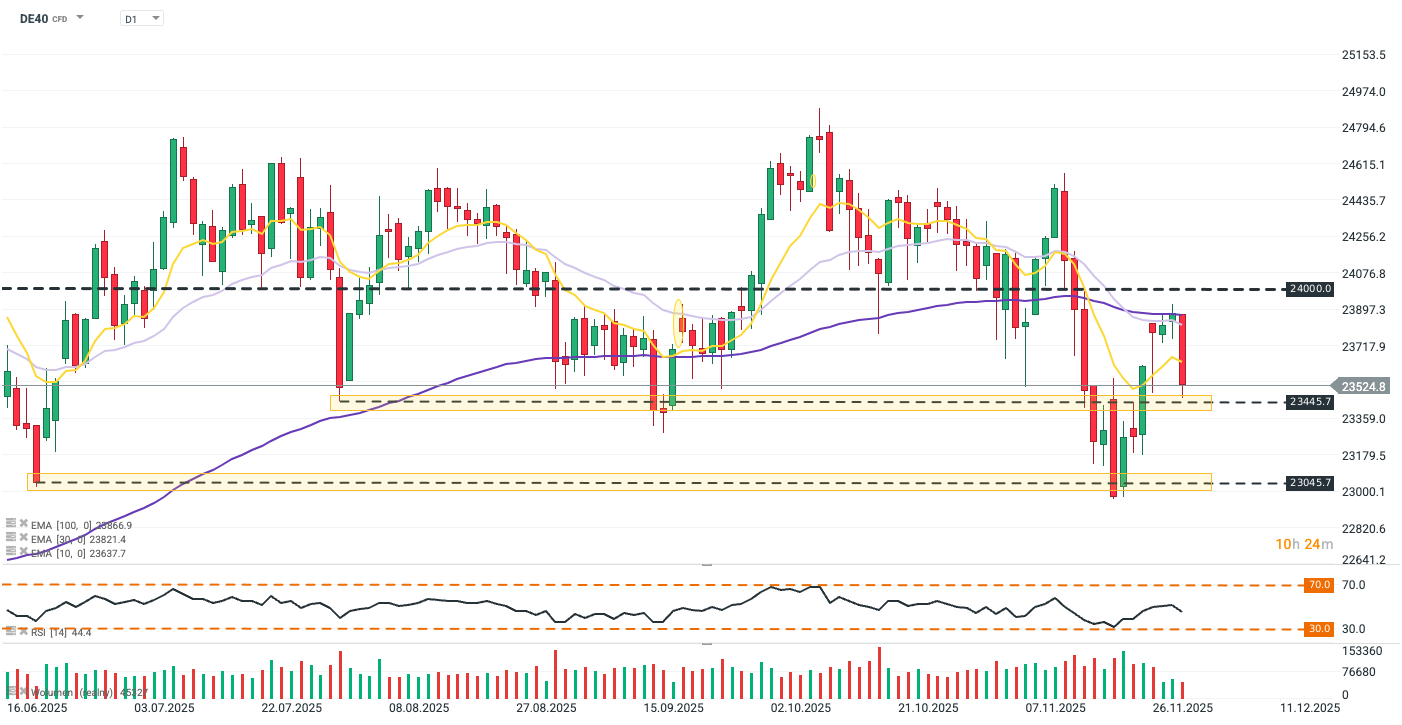Open the D1 timeframe dropdown

tap(141, 18)
